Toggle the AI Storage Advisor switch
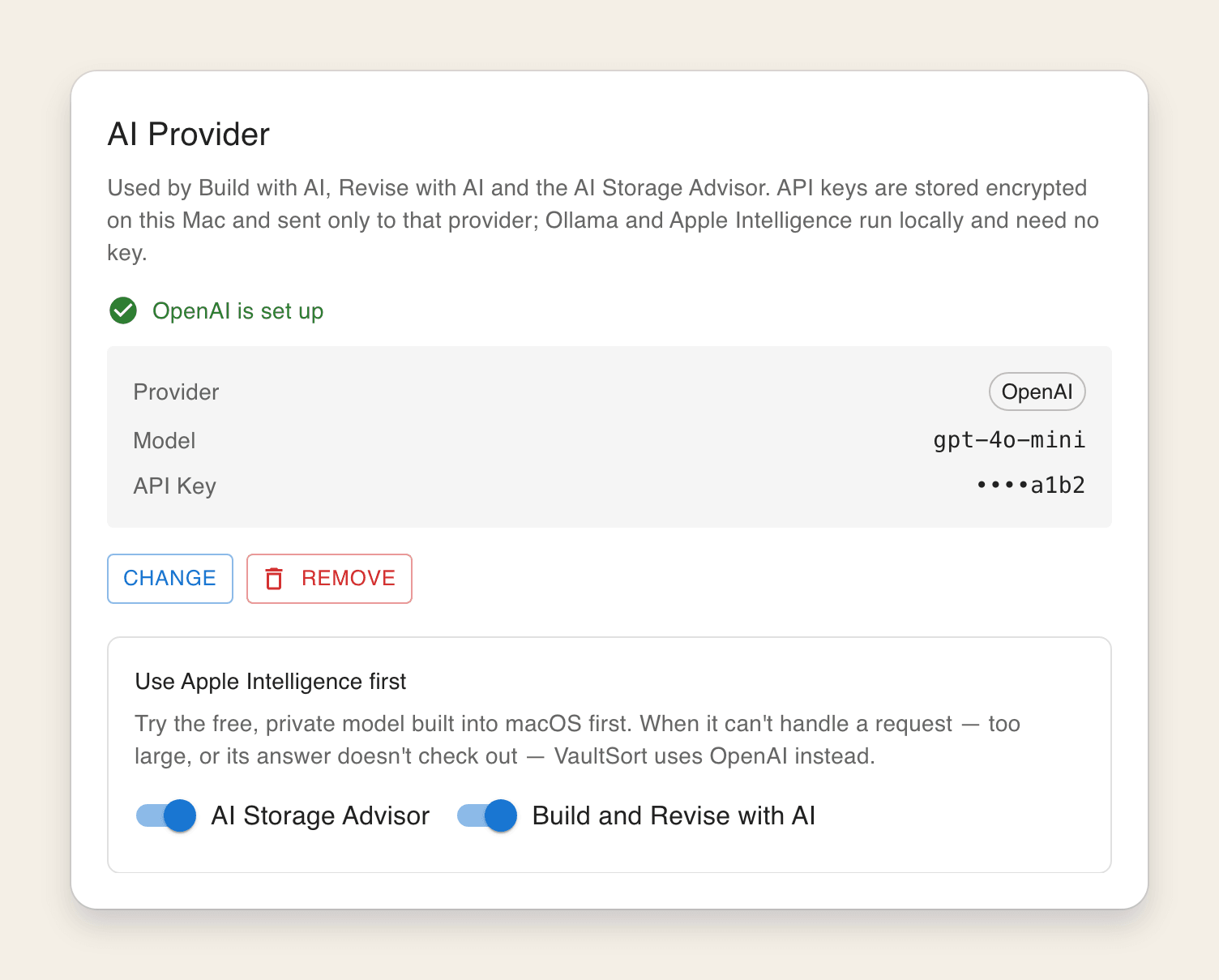 (x=166, y=815)
